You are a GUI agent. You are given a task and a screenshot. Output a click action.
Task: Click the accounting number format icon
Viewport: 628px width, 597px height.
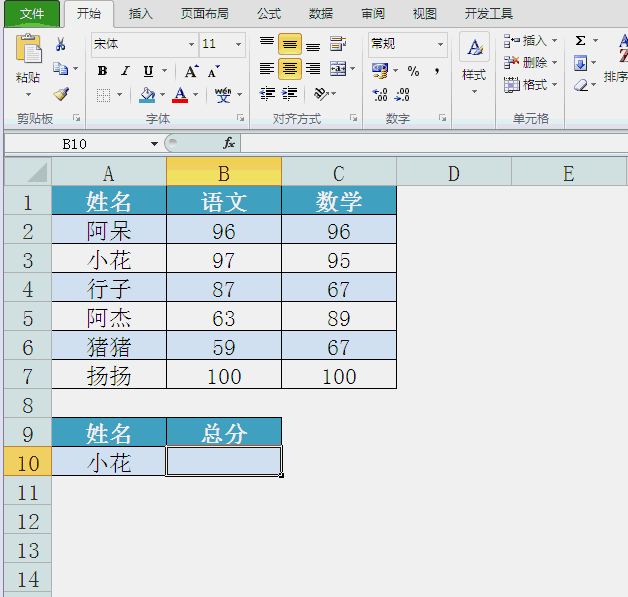click(x=380, y=70)
